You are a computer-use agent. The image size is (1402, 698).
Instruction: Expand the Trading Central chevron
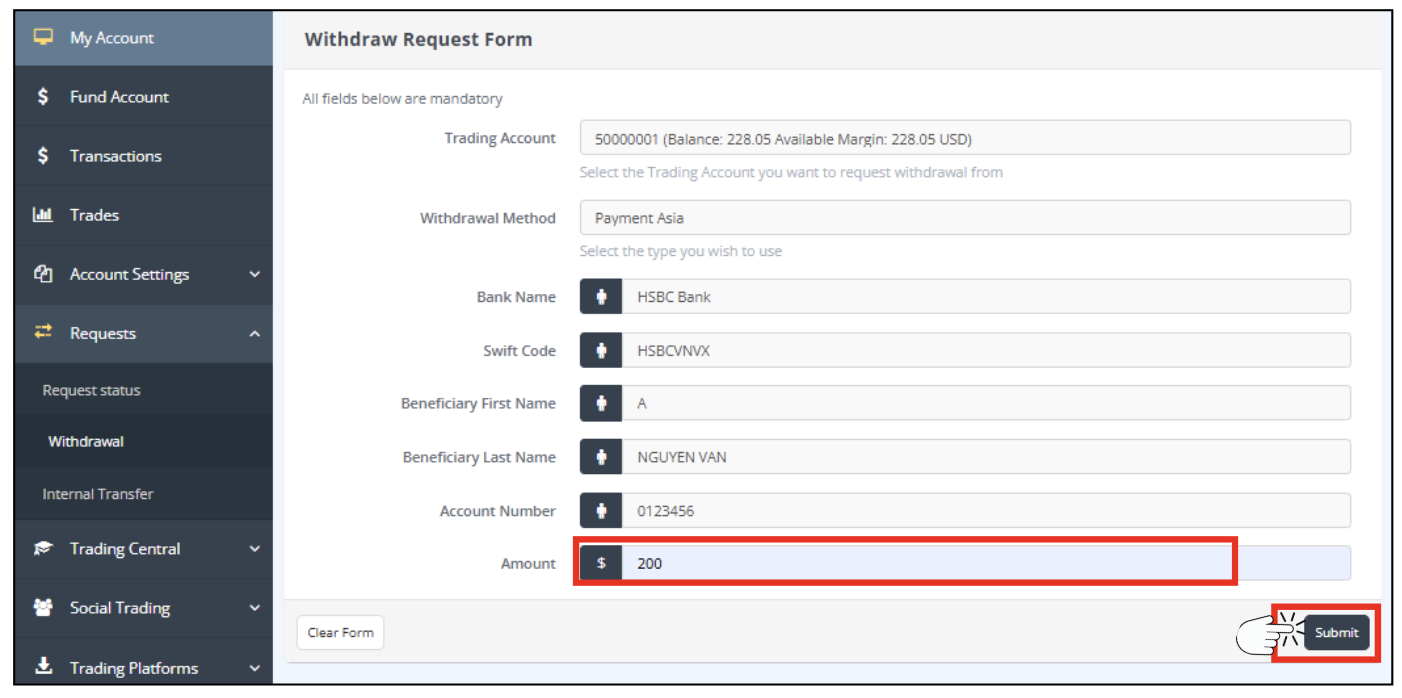pos(254,549)
